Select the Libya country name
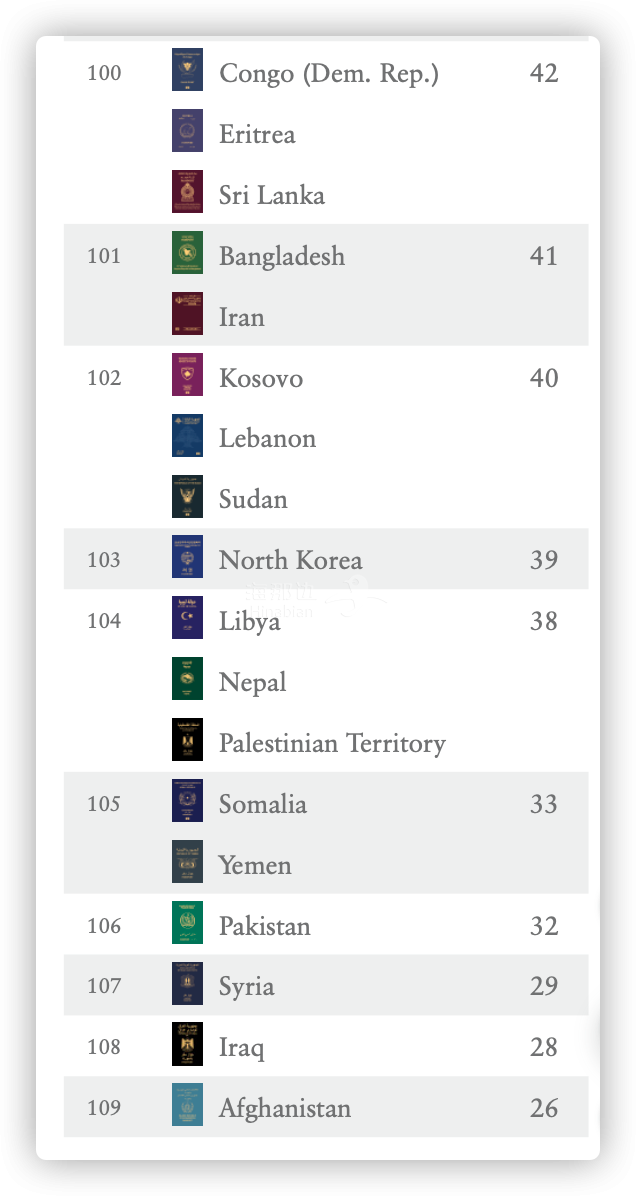 point(249,622)
